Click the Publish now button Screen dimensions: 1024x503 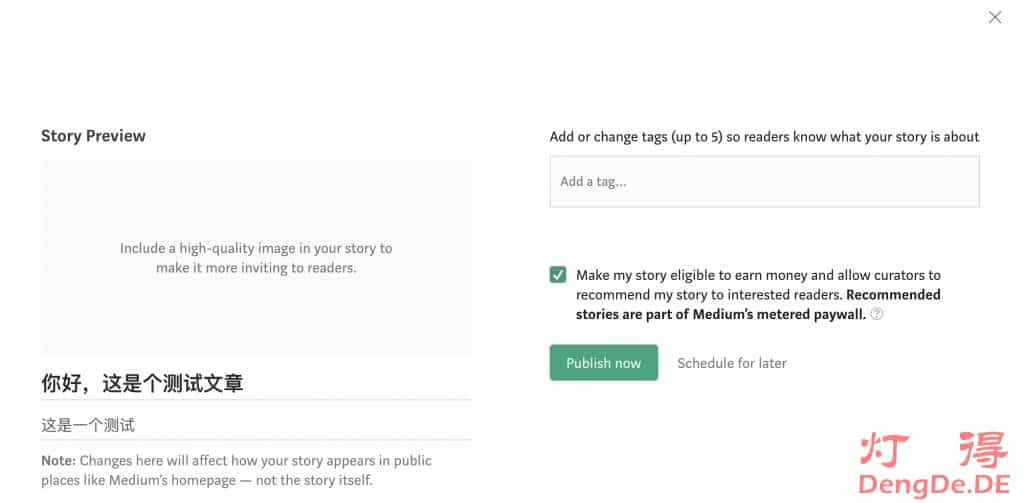click(603, 363)
